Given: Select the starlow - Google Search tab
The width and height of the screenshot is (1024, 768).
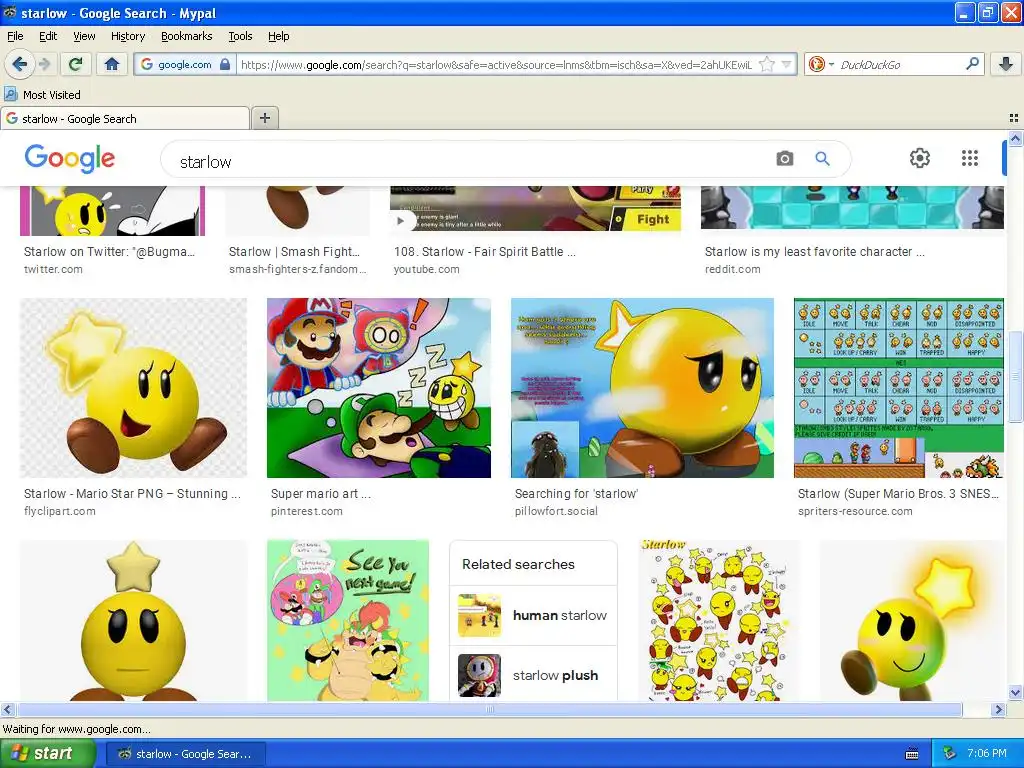Looking at the screenshot, I should (125, 118).
